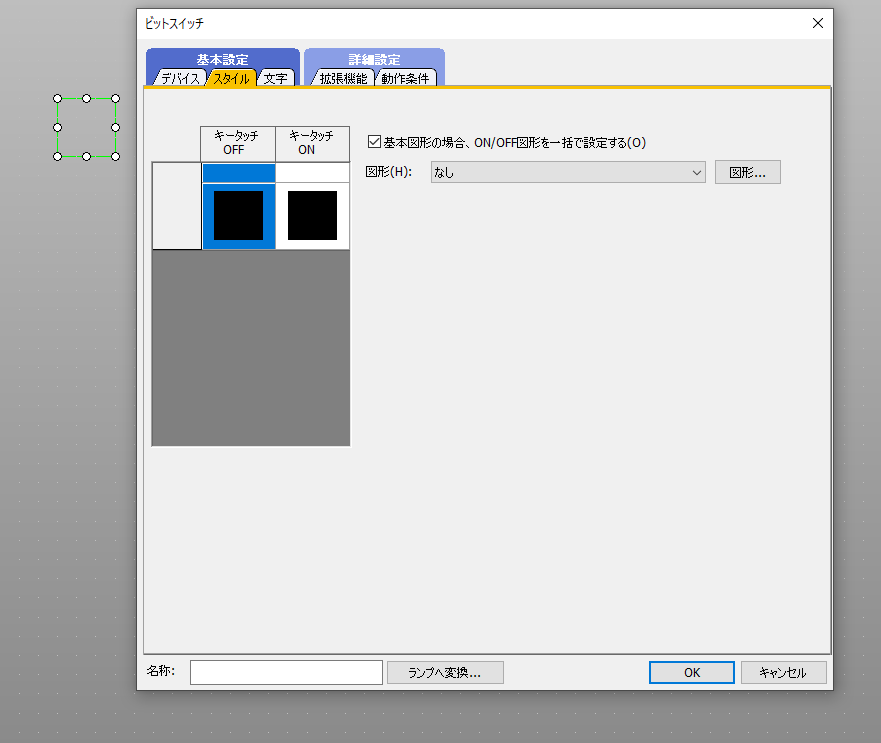Screen dimensions: 881x743
Task: Click the キータッチ OFF column header
Action: point(238,143)
